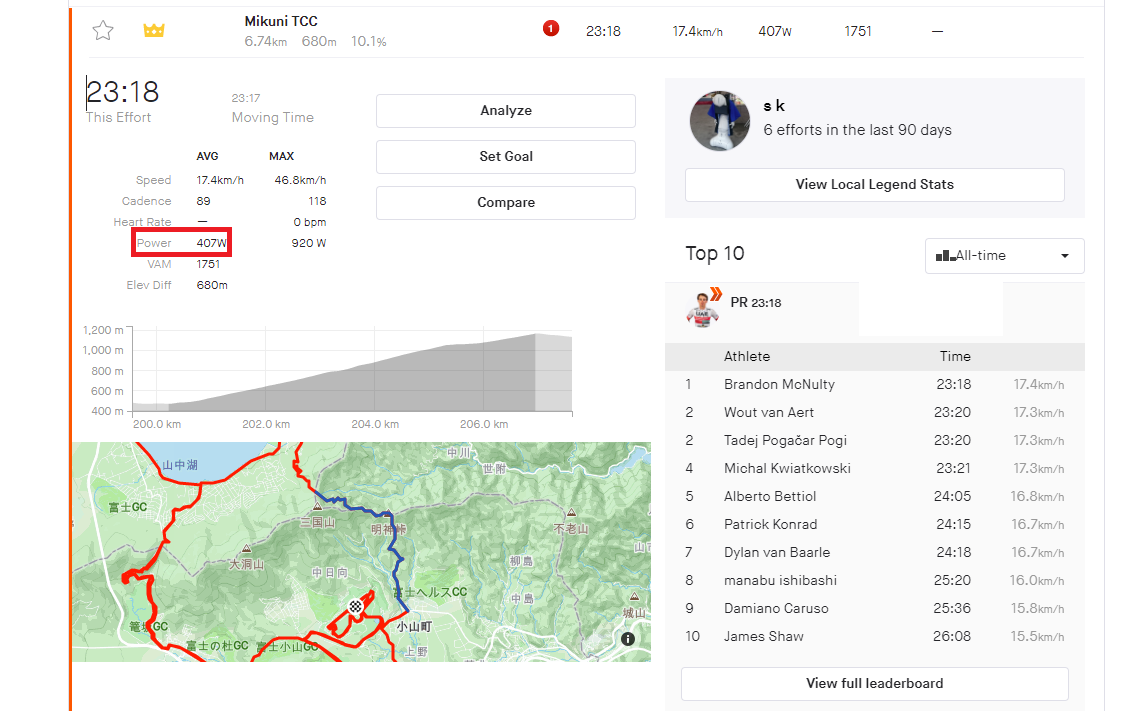The width and height of the screenshot is (1141, 711).
Task: Star the Mikuni TCC segment
Action: [103, 31]
